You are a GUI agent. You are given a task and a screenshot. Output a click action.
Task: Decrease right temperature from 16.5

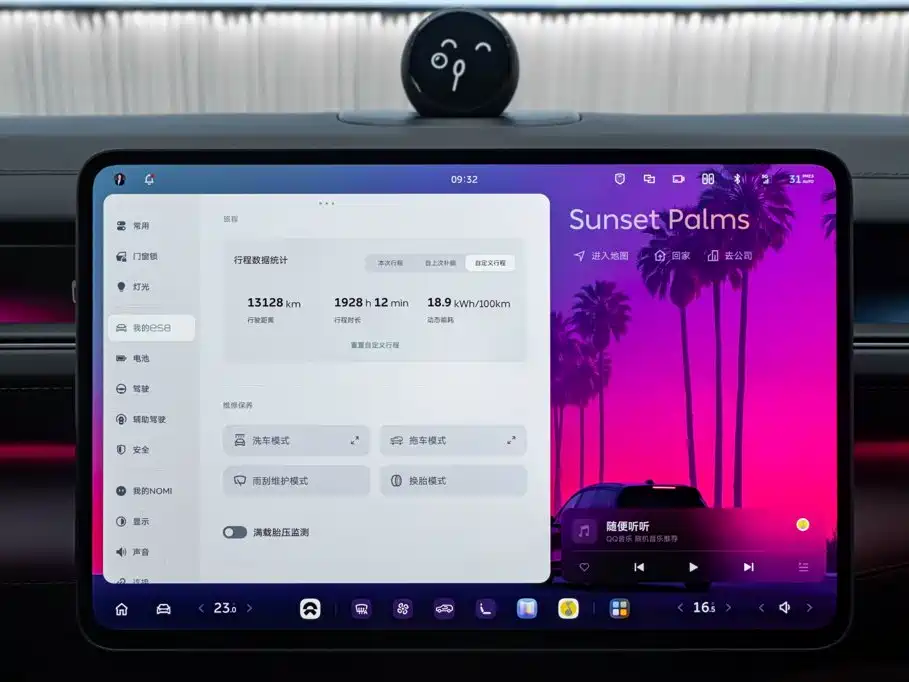click(680, 608)
